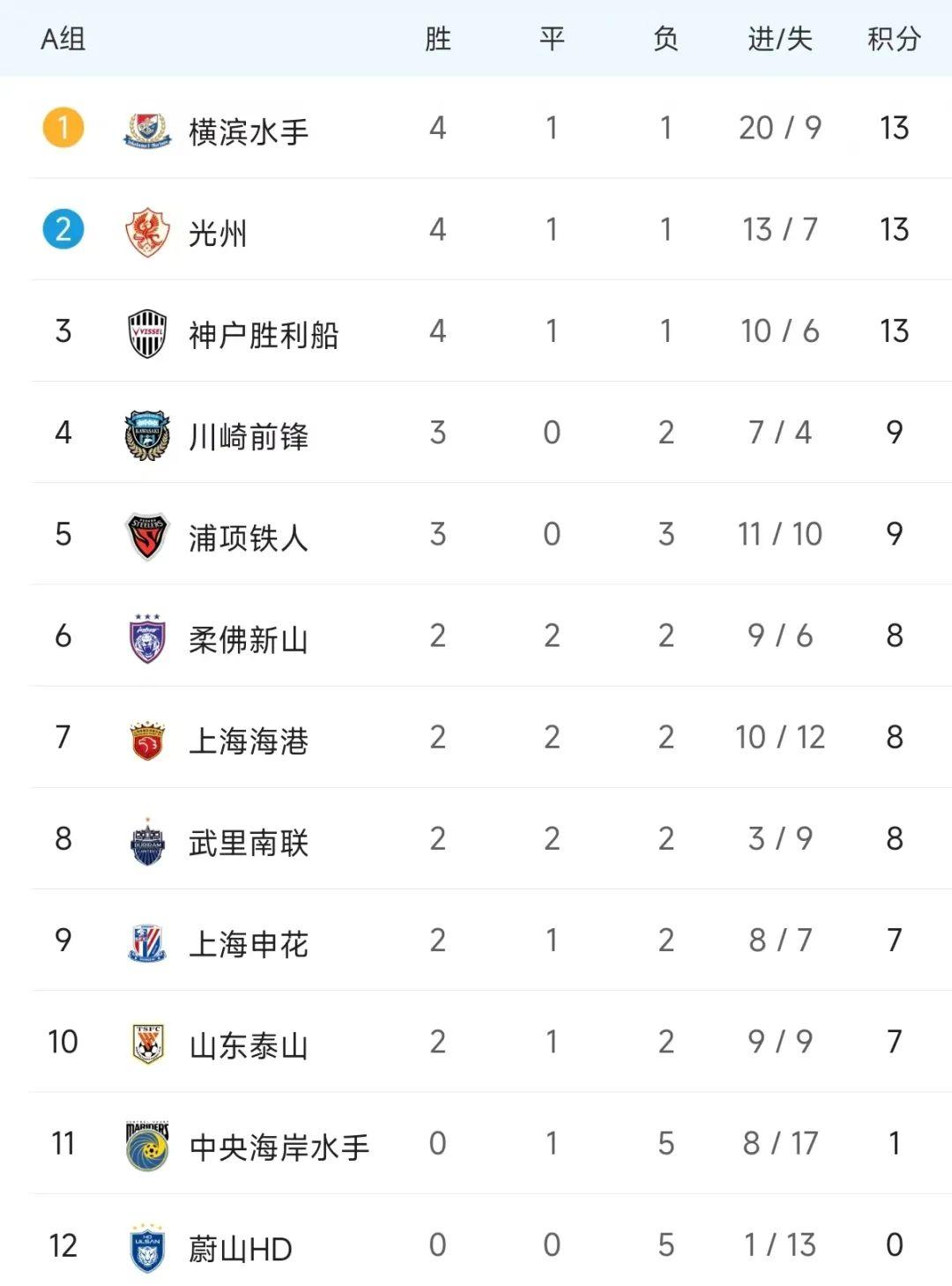Open the Vissel Kobe (神户胜利船) crest icon
The height and width of the screenshot is (1286, 952).
click(x=147, y=333)
